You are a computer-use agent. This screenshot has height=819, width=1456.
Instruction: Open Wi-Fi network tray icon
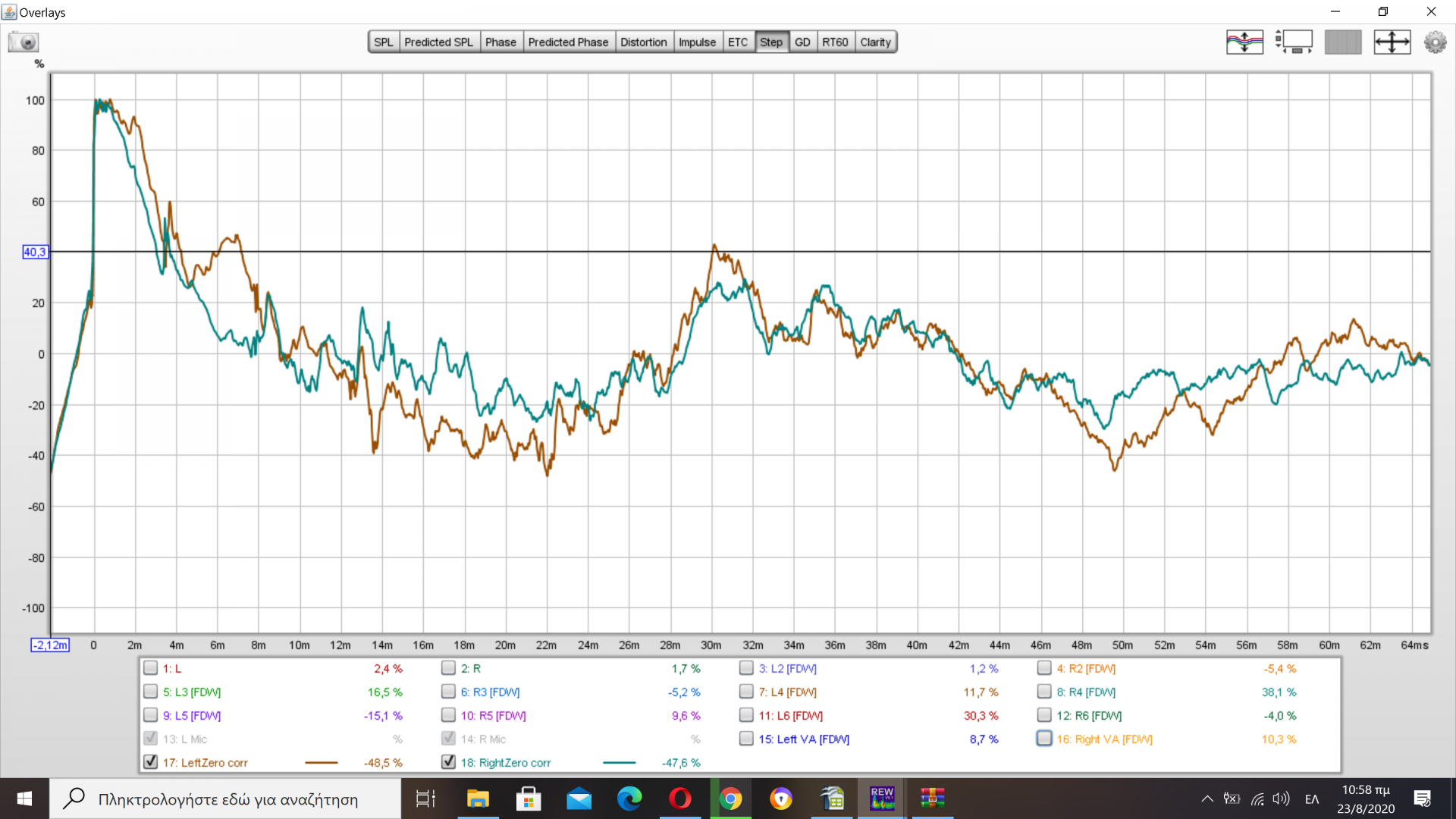pos(1257,799)
